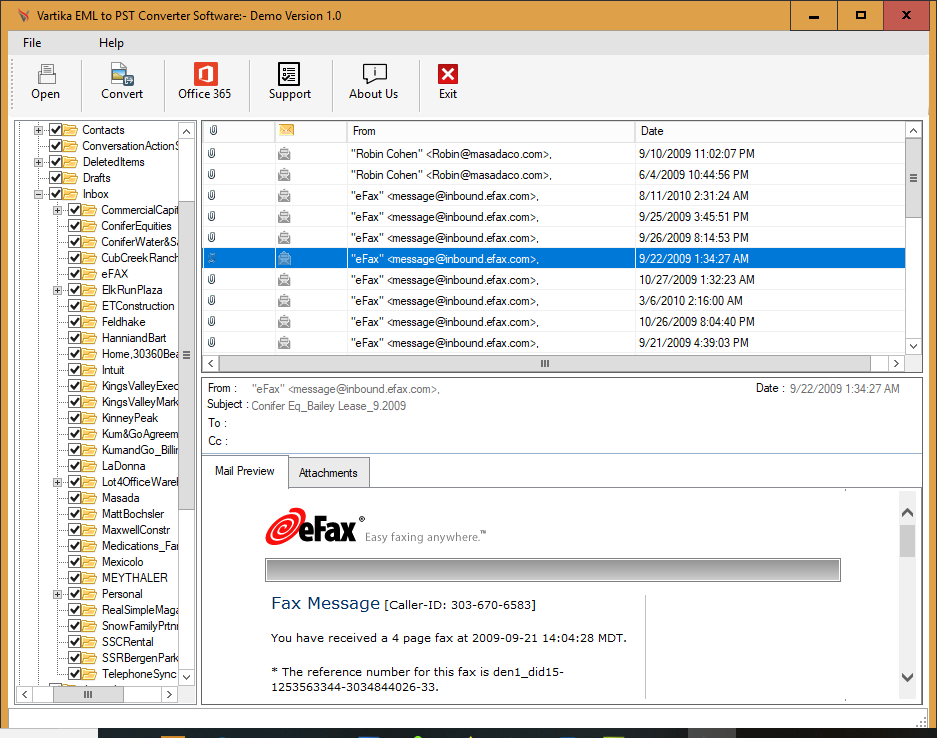The width and height of the screenshot is (937, 738).
Task: Click folder tree horizontal scrollbar thumb
Action: point(88,694)
